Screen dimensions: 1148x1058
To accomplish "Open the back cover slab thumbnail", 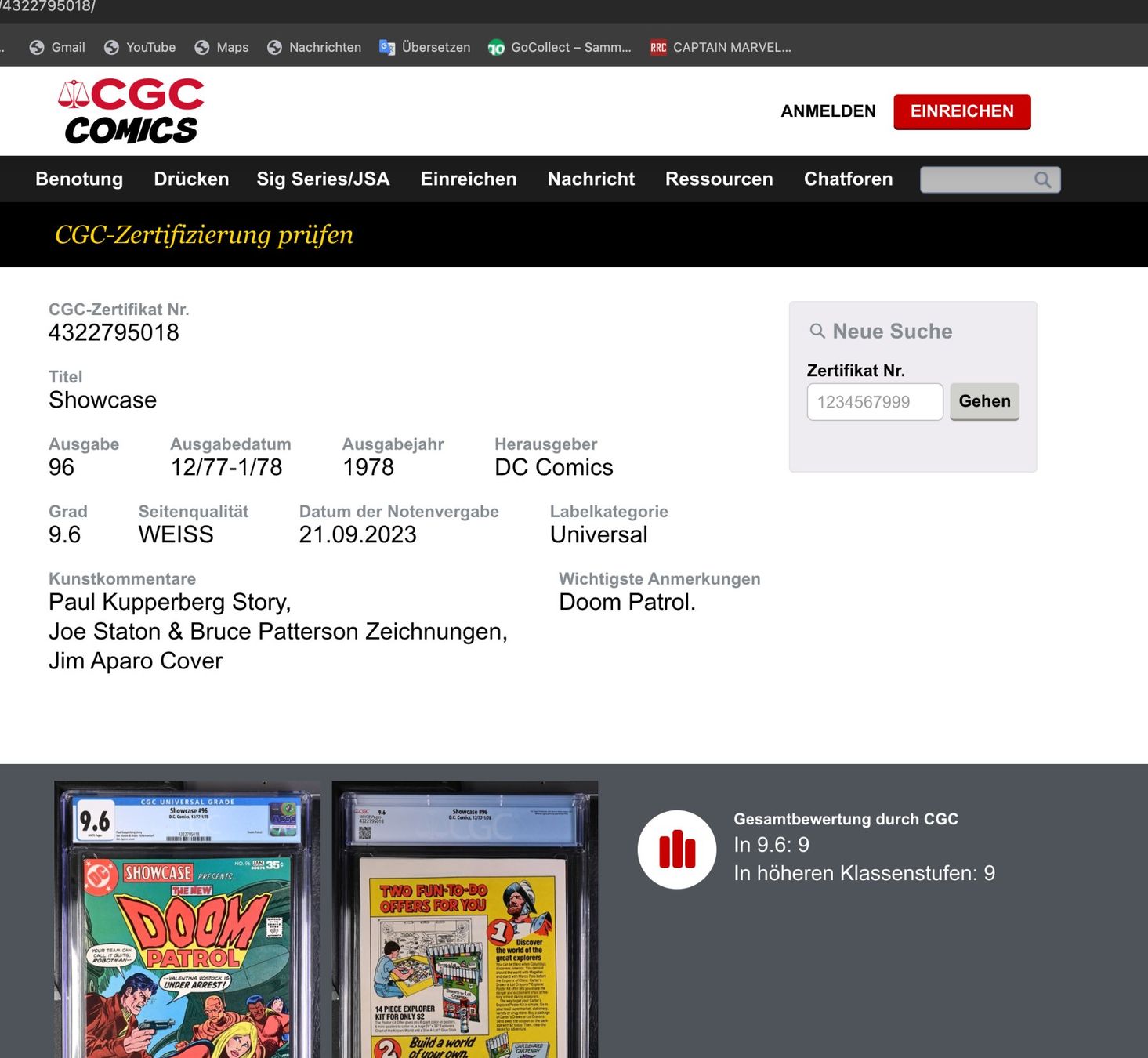I will (x=465, y=919).
